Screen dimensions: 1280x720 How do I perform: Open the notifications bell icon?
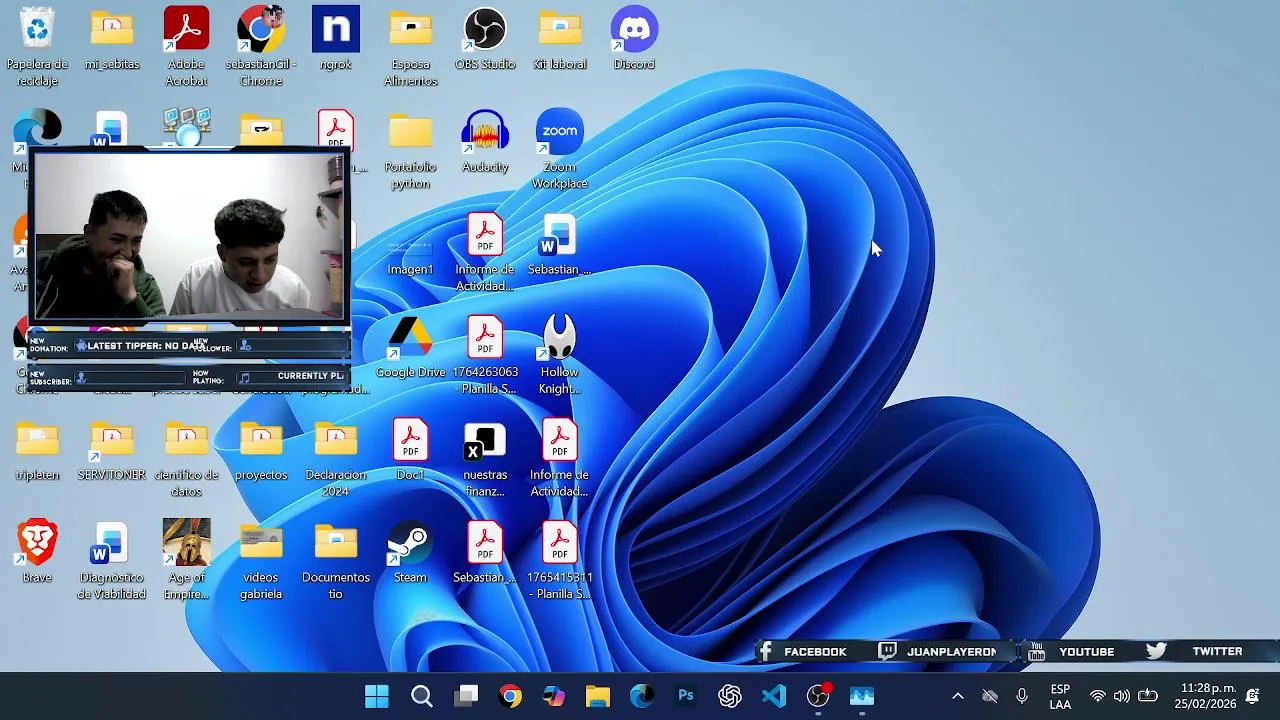pyautogui.click(x=1252, y=696)
